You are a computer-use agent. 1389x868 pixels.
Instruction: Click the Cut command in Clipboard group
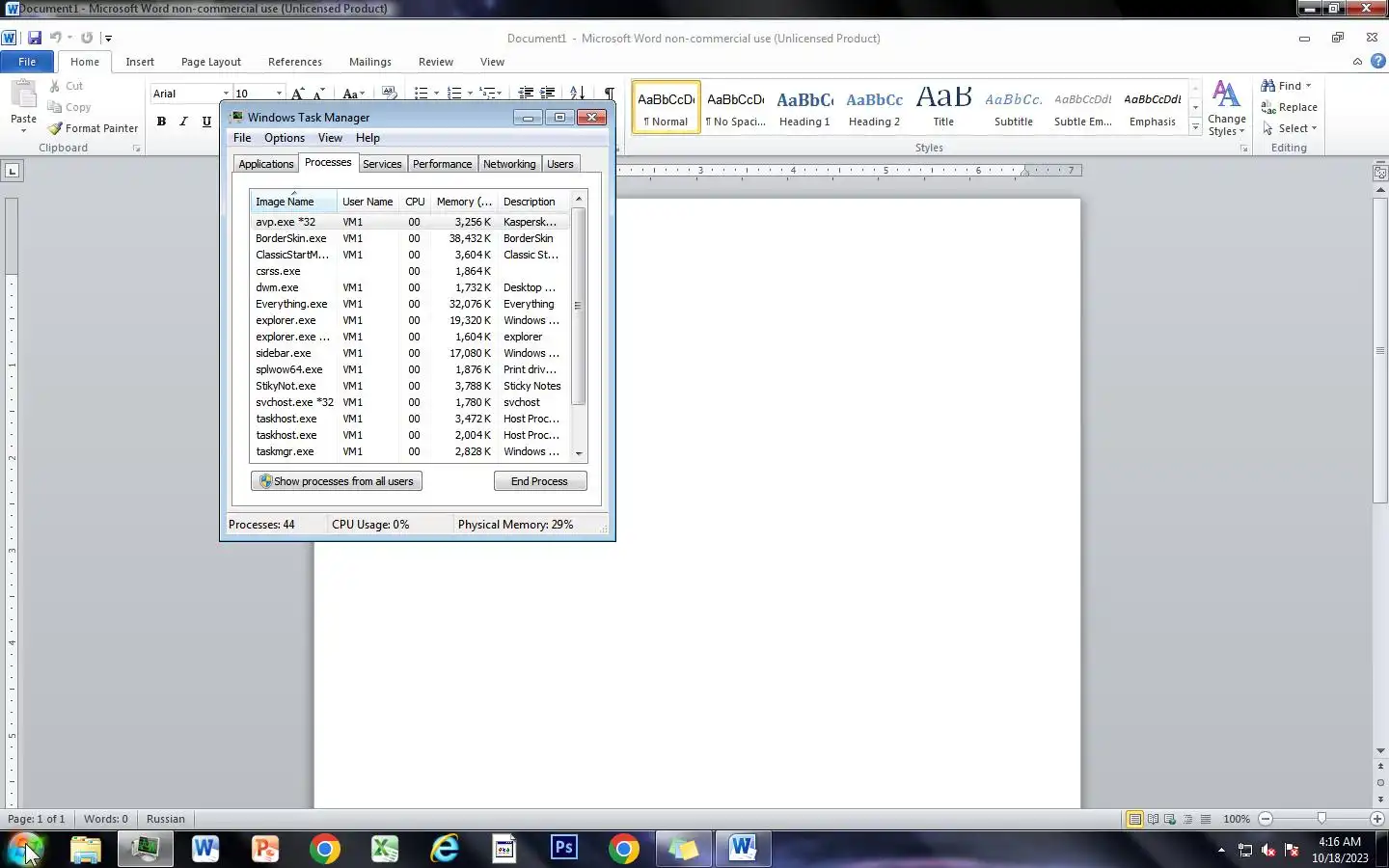(x=66, y=86)
